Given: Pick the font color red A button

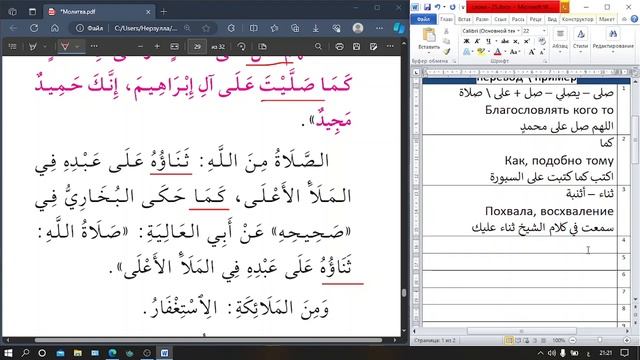Looking at the screenshot, I should [x=497, y=52].
